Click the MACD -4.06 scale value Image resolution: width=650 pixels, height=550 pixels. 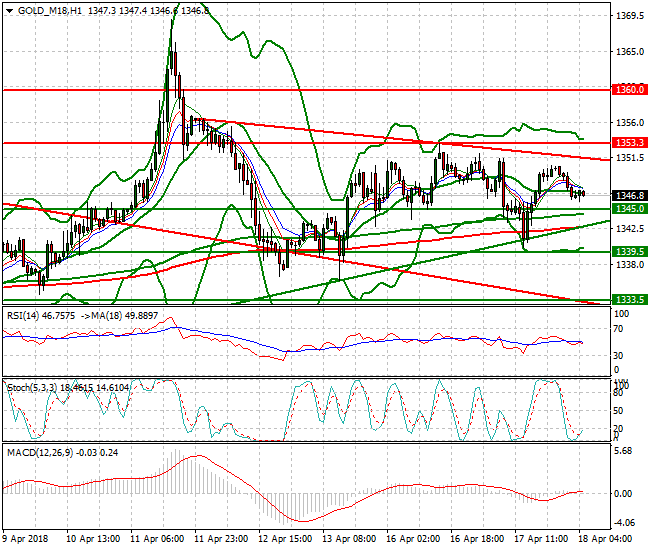(x=623, y=523)
